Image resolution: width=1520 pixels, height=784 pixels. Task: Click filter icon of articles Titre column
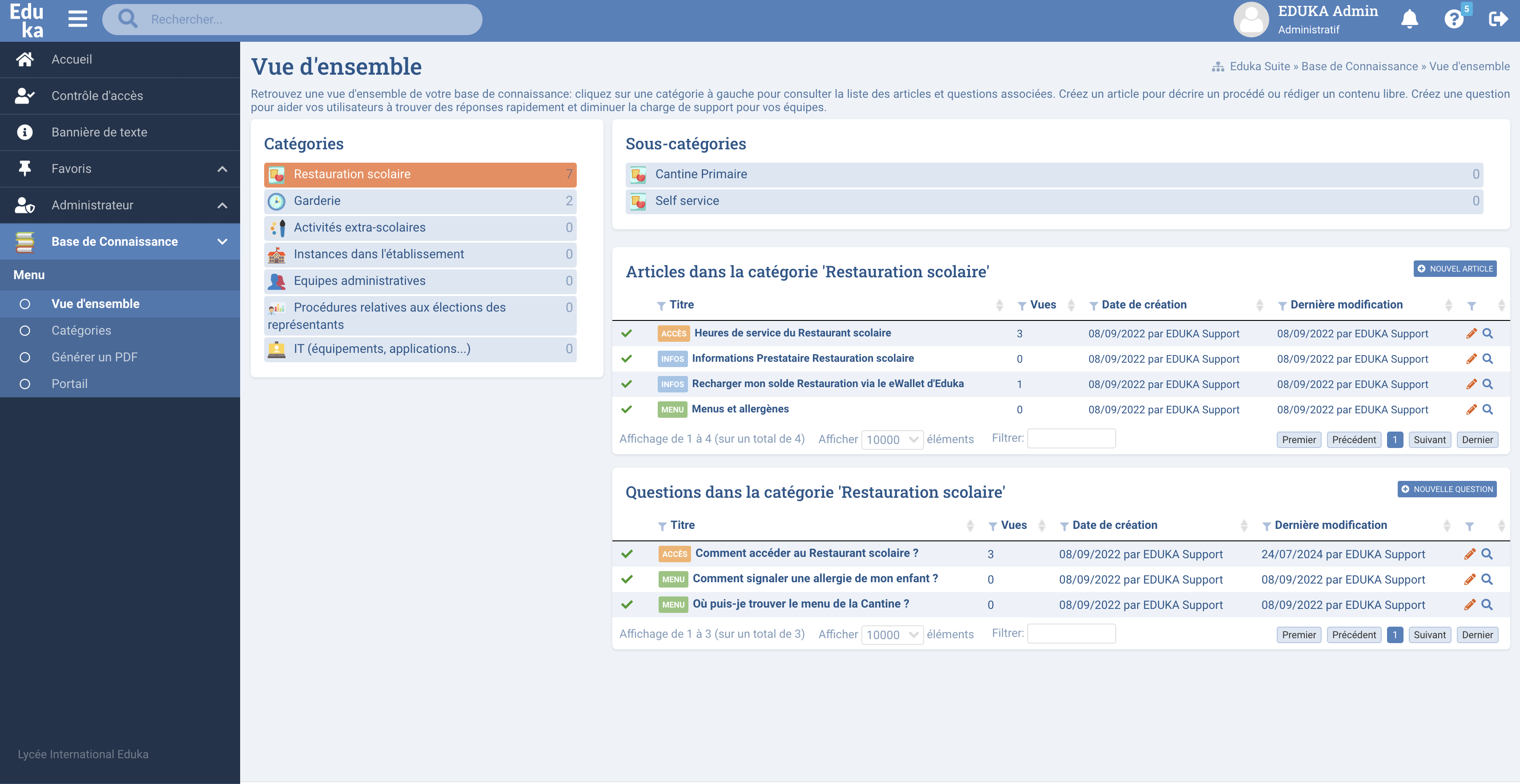point(661,306)
